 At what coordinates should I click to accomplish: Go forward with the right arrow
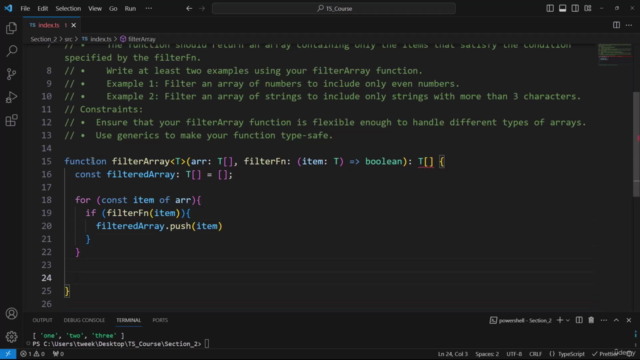coord(202,8)
